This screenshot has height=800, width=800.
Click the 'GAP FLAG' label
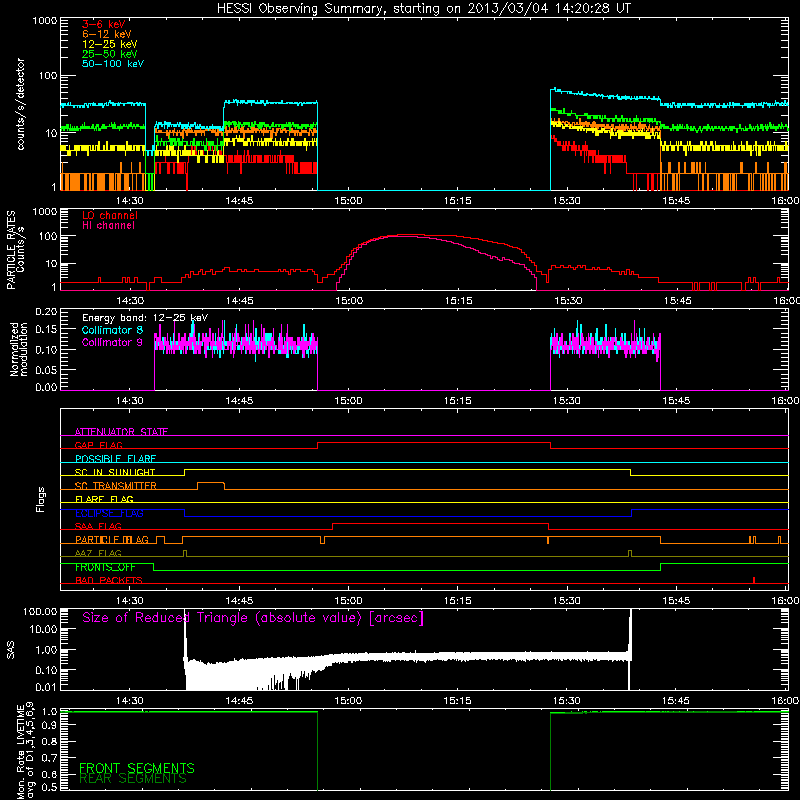pos(98,445)
